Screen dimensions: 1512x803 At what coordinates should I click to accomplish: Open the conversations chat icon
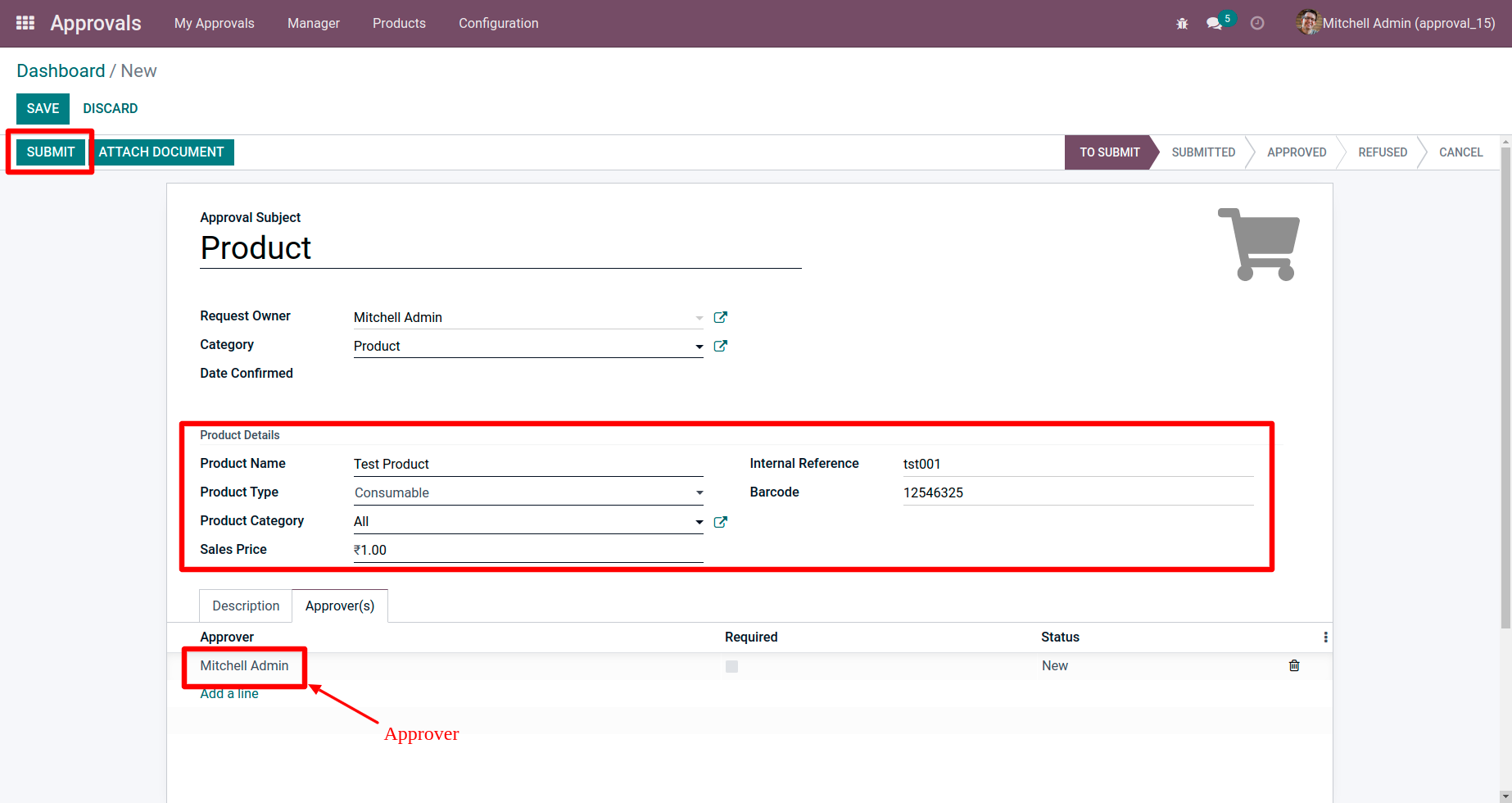[x=1215, y=24]
